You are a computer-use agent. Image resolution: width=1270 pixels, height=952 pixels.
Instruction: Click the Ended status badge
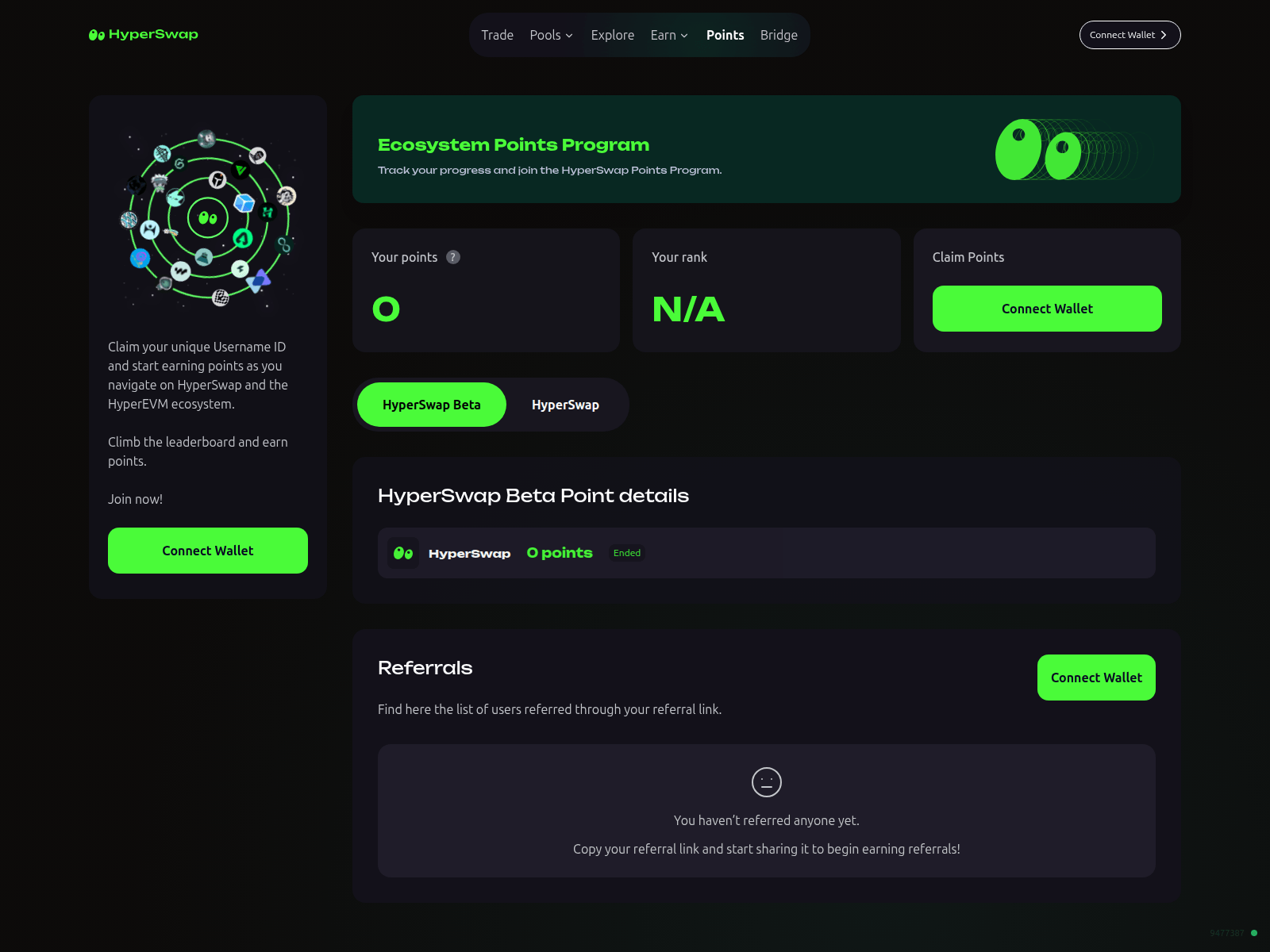coord(626,553)
